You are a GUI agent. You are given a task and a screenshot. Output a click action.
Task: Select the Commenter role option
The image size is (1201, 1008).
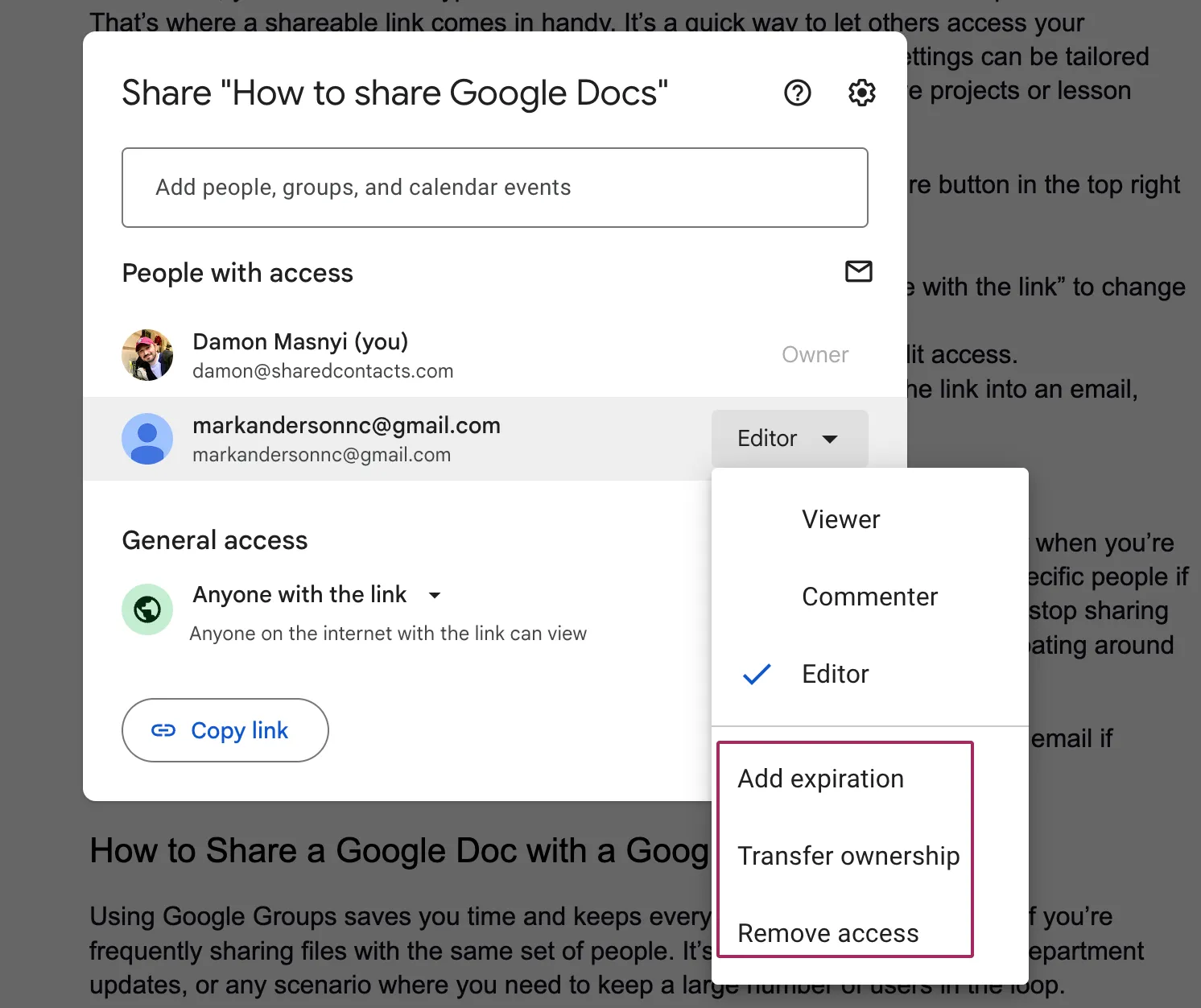coord(869,597)
